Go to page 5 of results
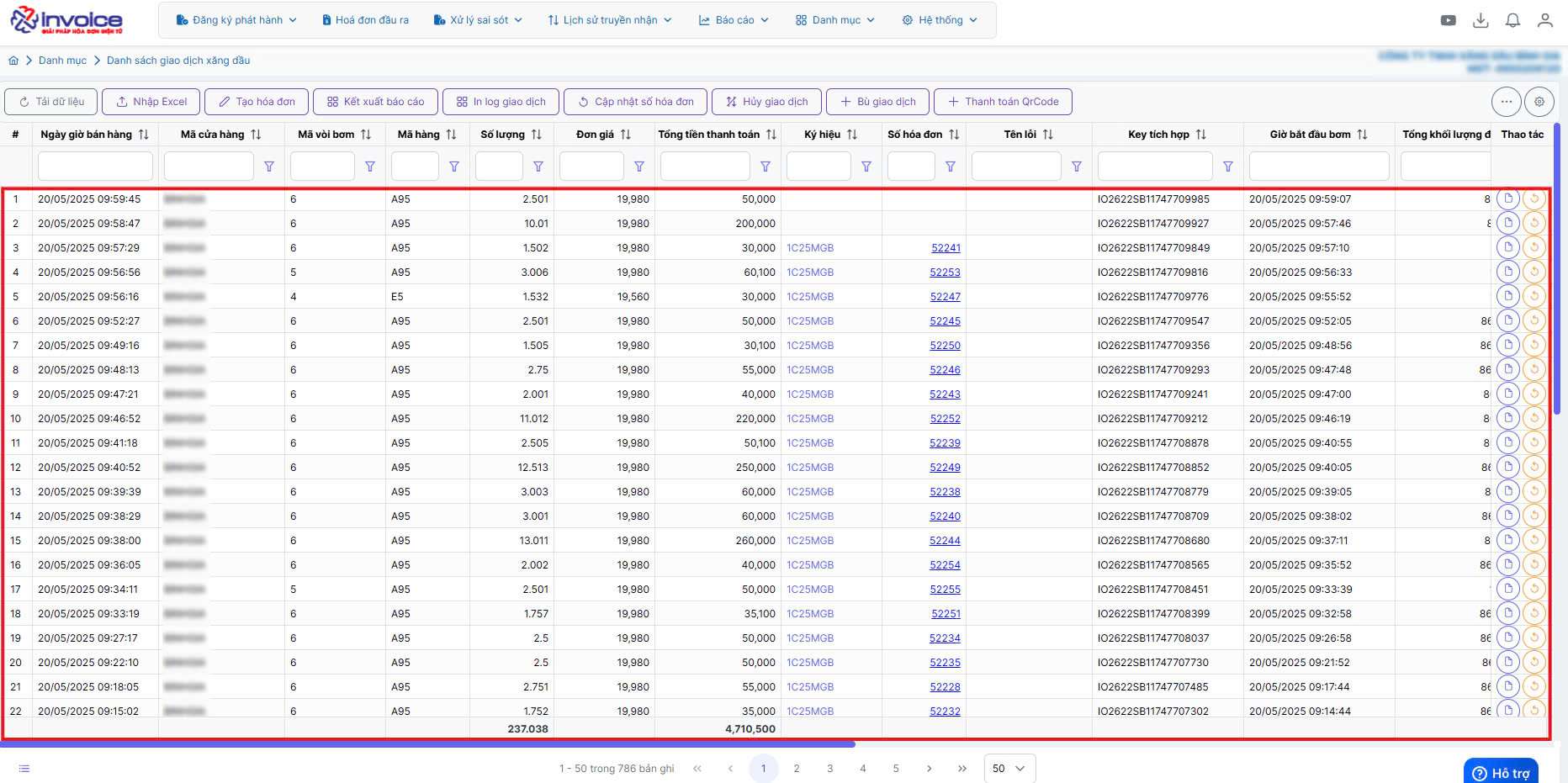 [x=896, y=769]
